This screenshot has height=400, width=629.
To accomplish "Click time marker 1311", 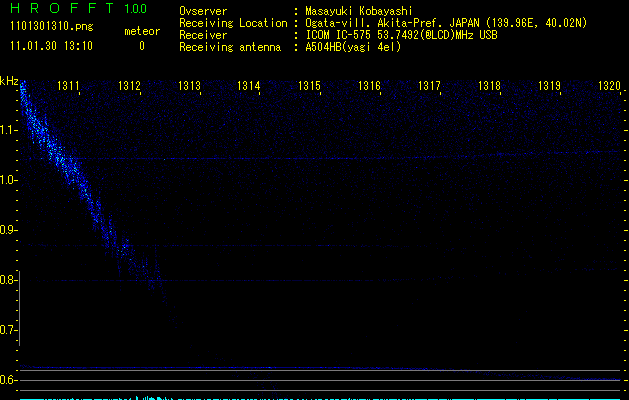I will pyautogui.click(x=68, y=86).
